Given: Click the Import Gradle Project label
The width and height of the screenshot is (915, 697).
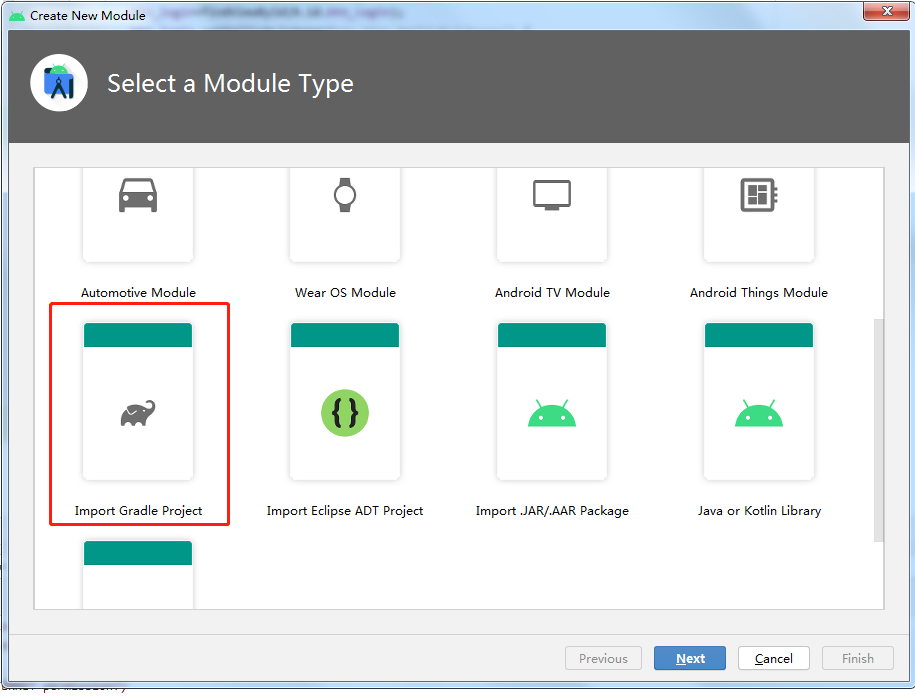Looking at the screenshot, I should click(x=138, y=511).
